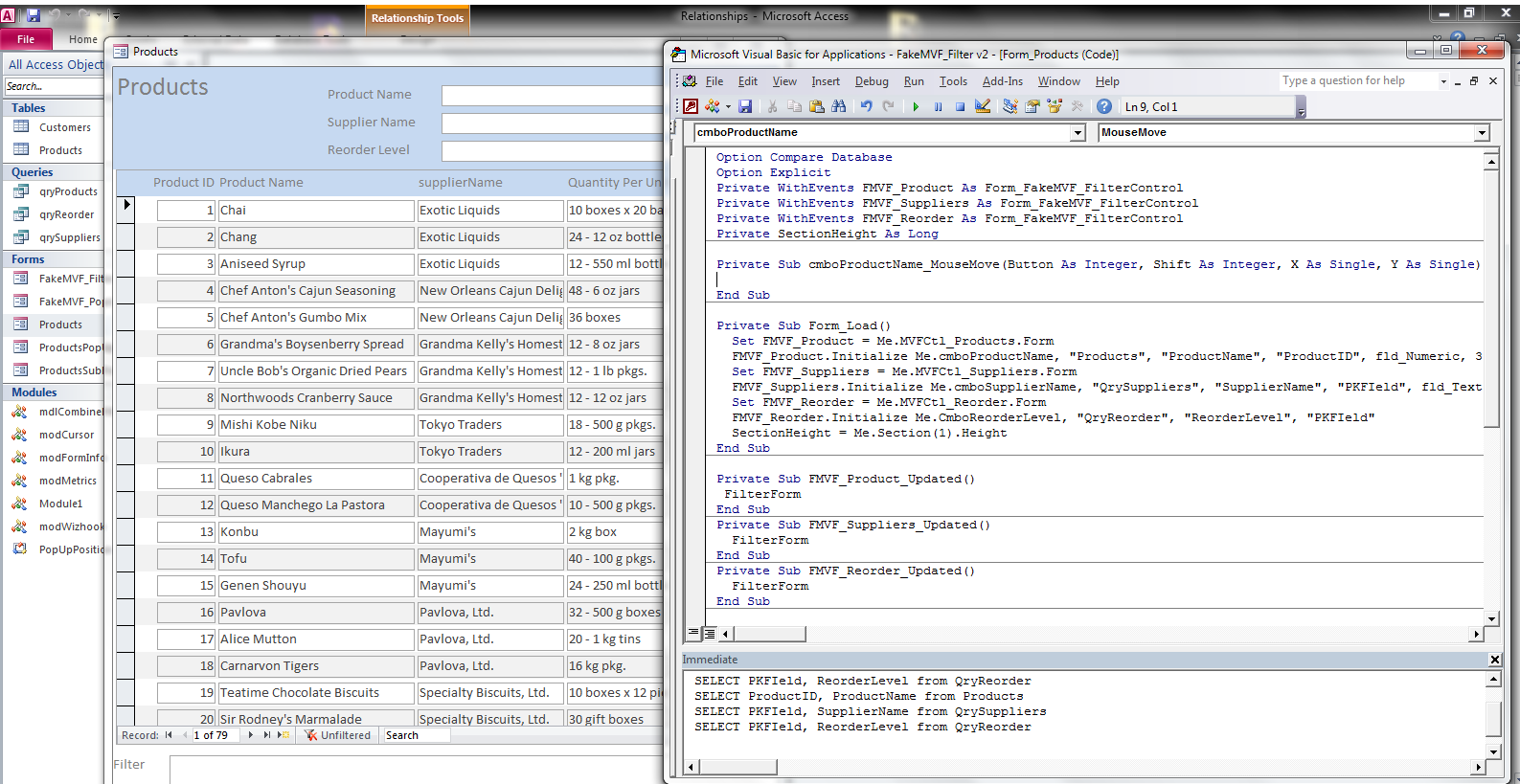
Task: Open Edit menu in VBA editor
Action: click(748, 81)
